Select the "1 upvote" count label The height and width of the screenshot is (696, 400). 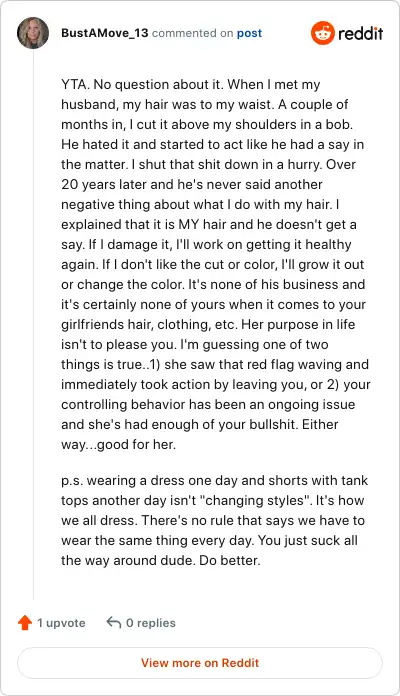[x=61, y=623]
